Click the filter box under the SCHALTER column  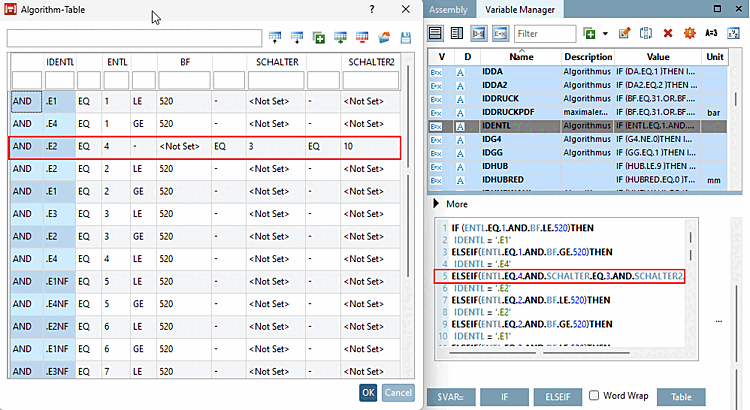point(276,80)
